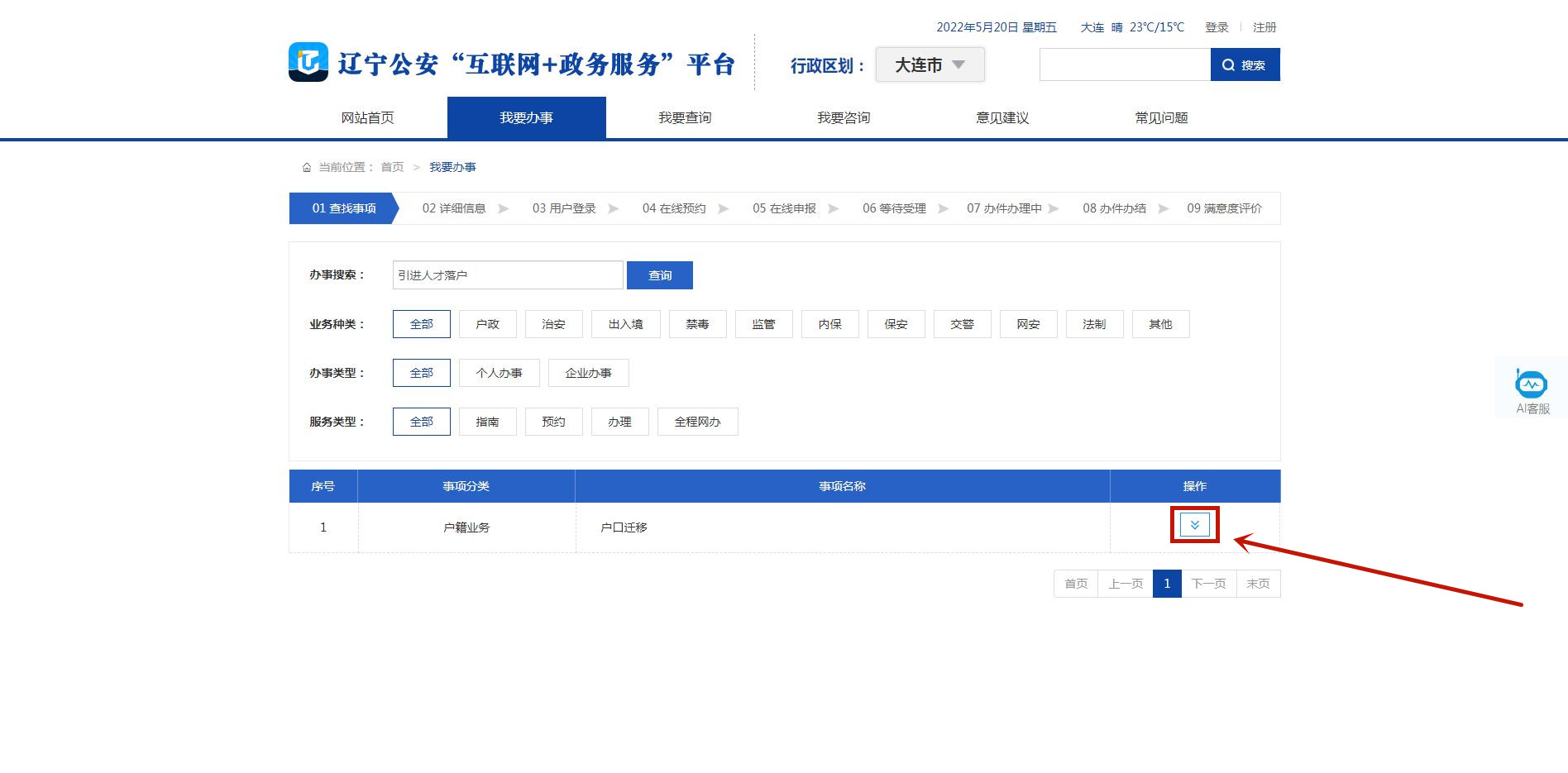Click step 02 详细信息 in progress bar
The width and height of the screenshot is (1568, 773).
coord(454,208)
